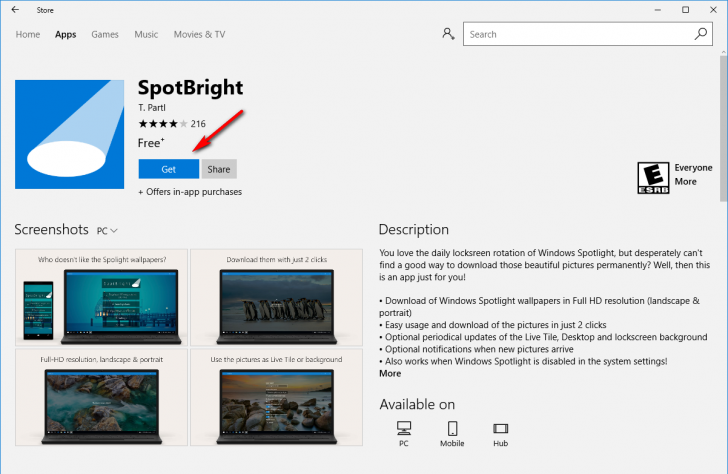Click the ESRB Everyone rating icon

point(653,178)
